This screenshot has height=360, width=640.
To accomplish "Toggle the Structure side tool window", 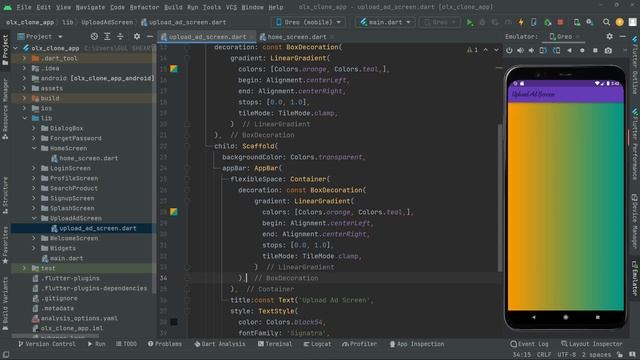I will (5, 195).
